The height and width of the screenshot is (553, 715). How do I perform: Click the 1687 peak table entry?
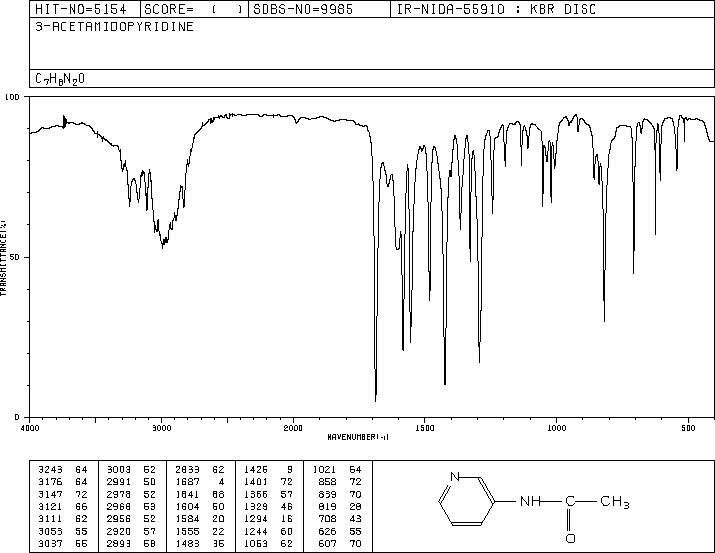[x=200, y=481]
